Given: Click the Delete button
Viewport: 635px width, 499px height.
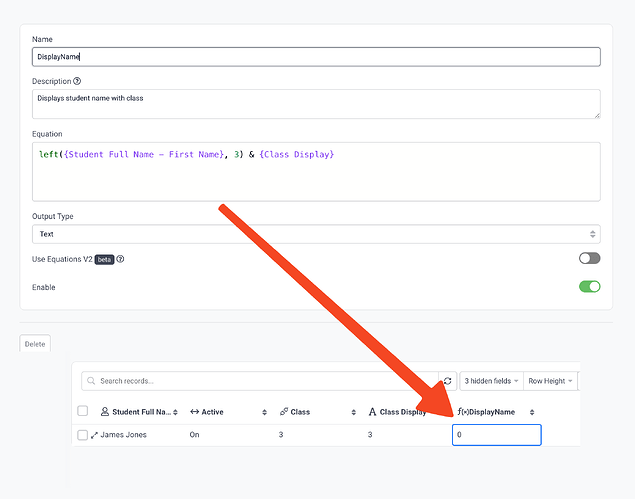Looking at the screenshot, I should pyautogui.click(x=35, y=344).
